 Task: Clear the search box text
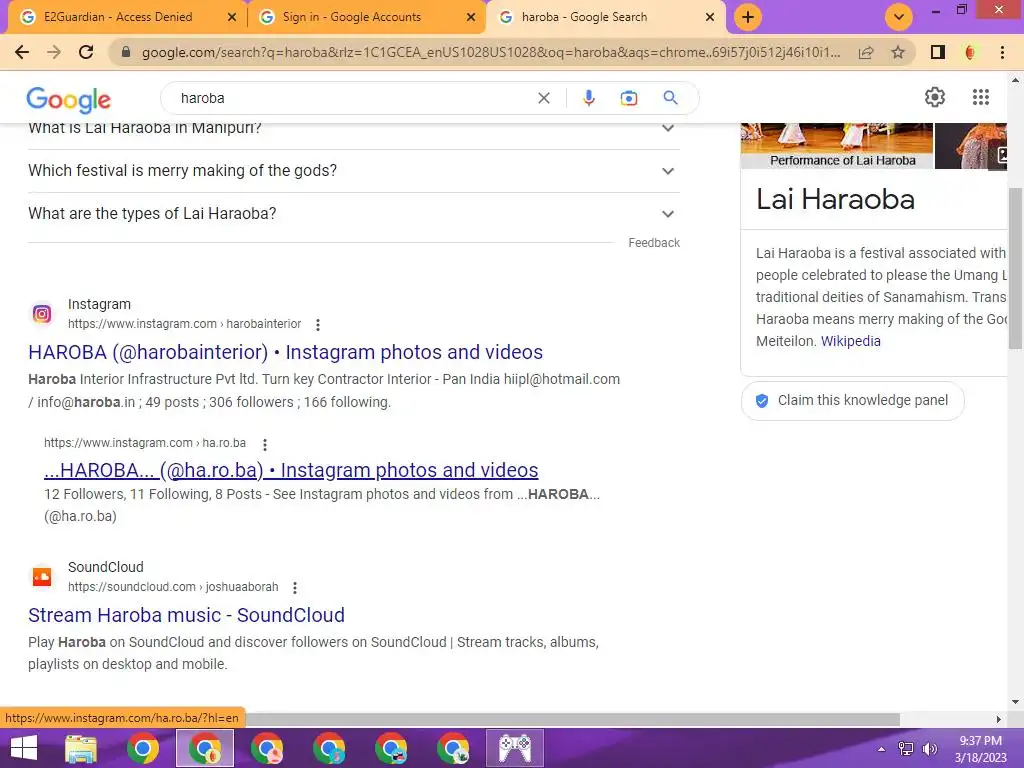(543, 98)
